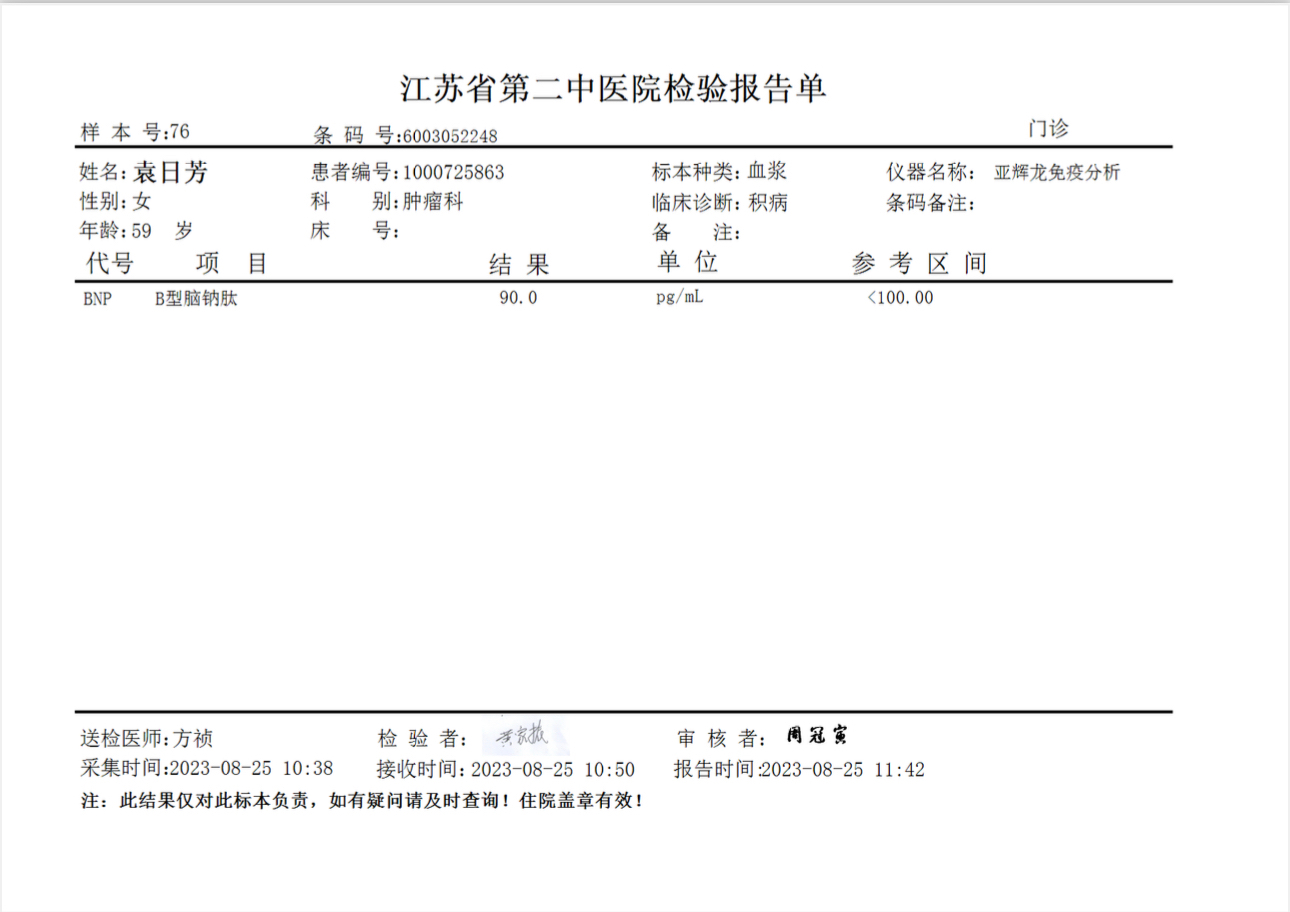The height and width of the screenshot is (912, 1290).
Task: Select the age value 59 岁
Action: pos(162,231)
